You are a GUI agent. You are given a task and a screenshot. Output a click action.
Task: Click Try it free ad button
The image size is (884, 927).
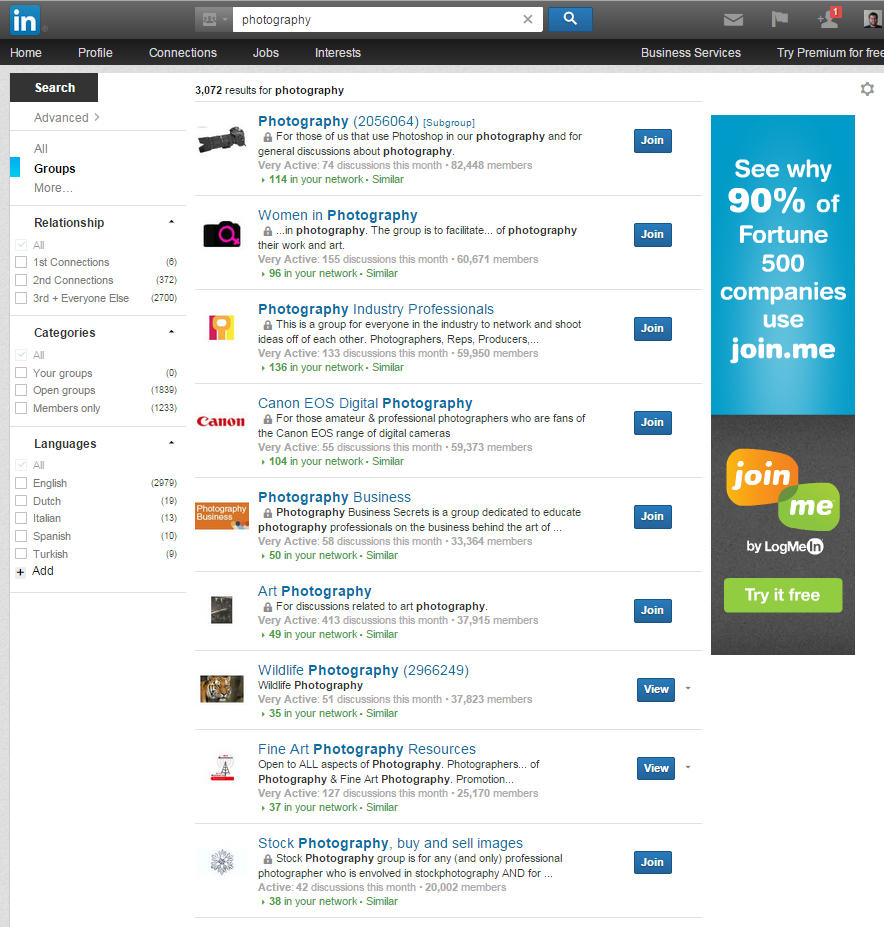[x=783, y=595]
